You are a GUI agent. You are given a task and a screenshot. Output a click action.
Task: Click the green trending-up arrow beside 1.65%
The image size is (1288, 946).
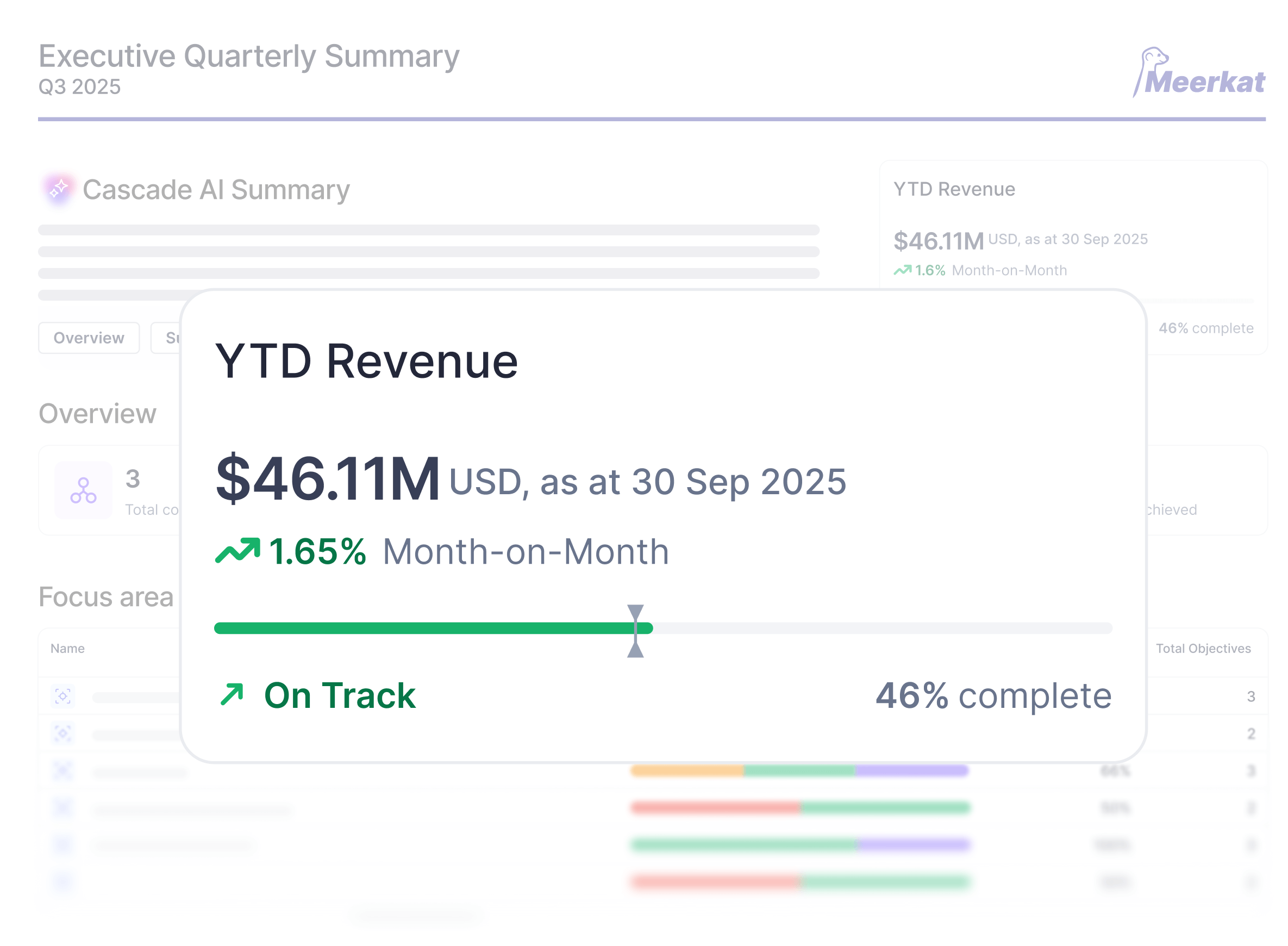[237, 550]
